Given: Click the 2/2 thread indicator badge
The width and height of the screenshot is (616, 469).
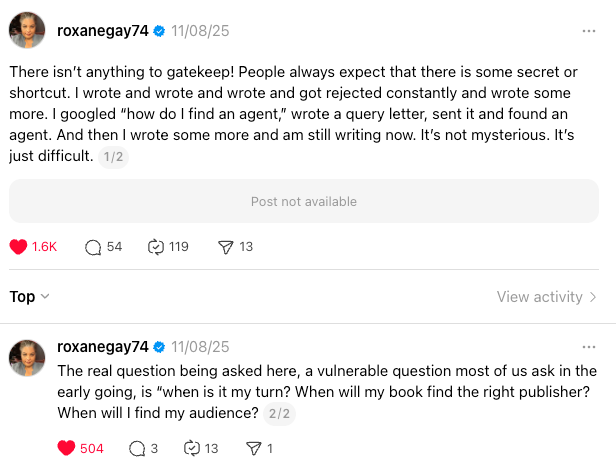Looking at the screenshot, I should [x=279, y=413].
